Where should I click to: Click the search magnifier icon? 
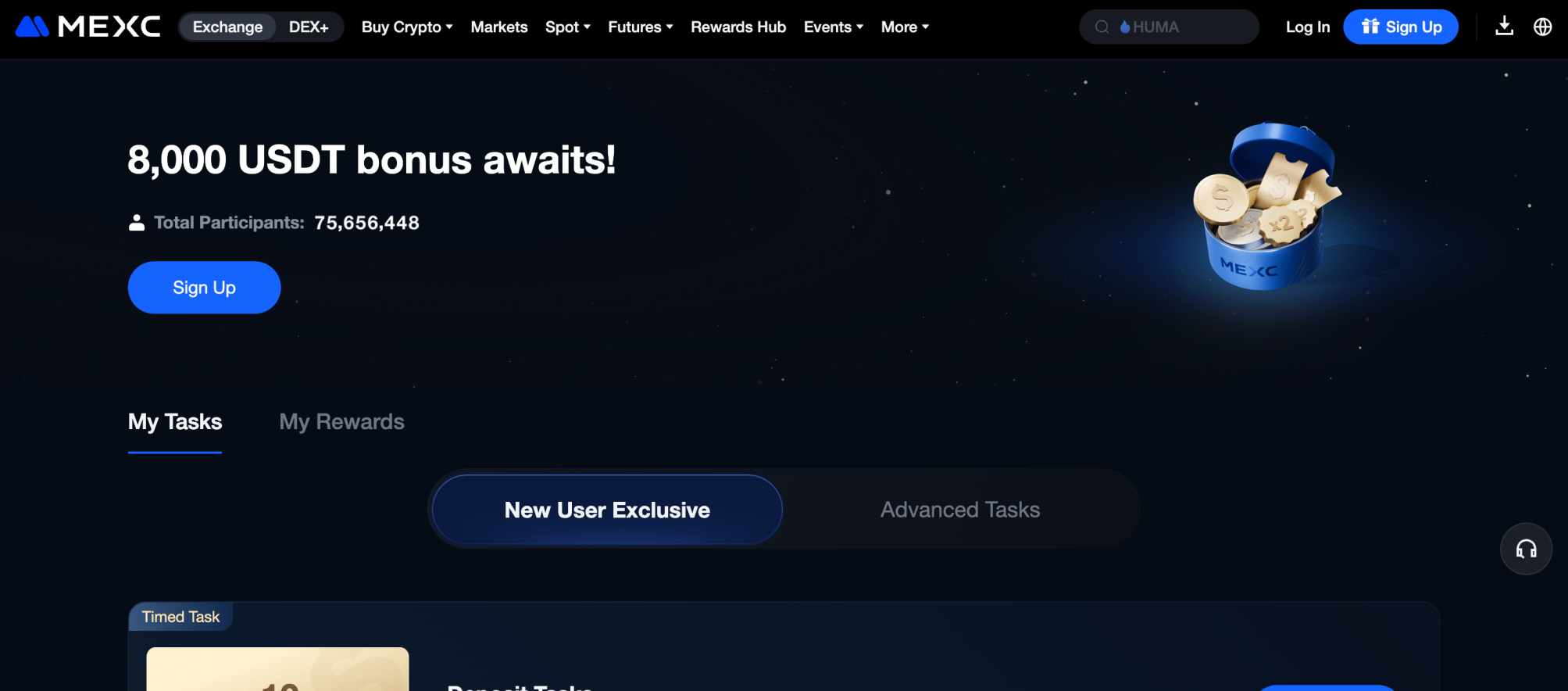click(1102, 27)
